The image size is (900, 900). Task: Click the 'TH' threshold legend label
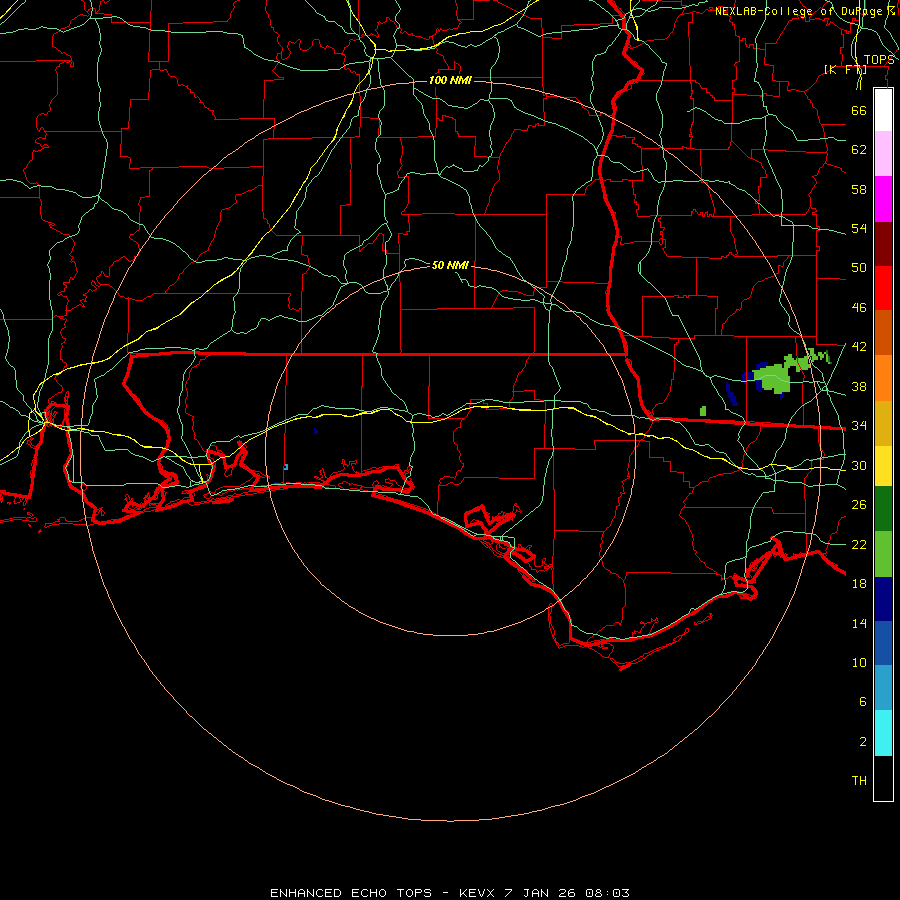coord(859,781)
